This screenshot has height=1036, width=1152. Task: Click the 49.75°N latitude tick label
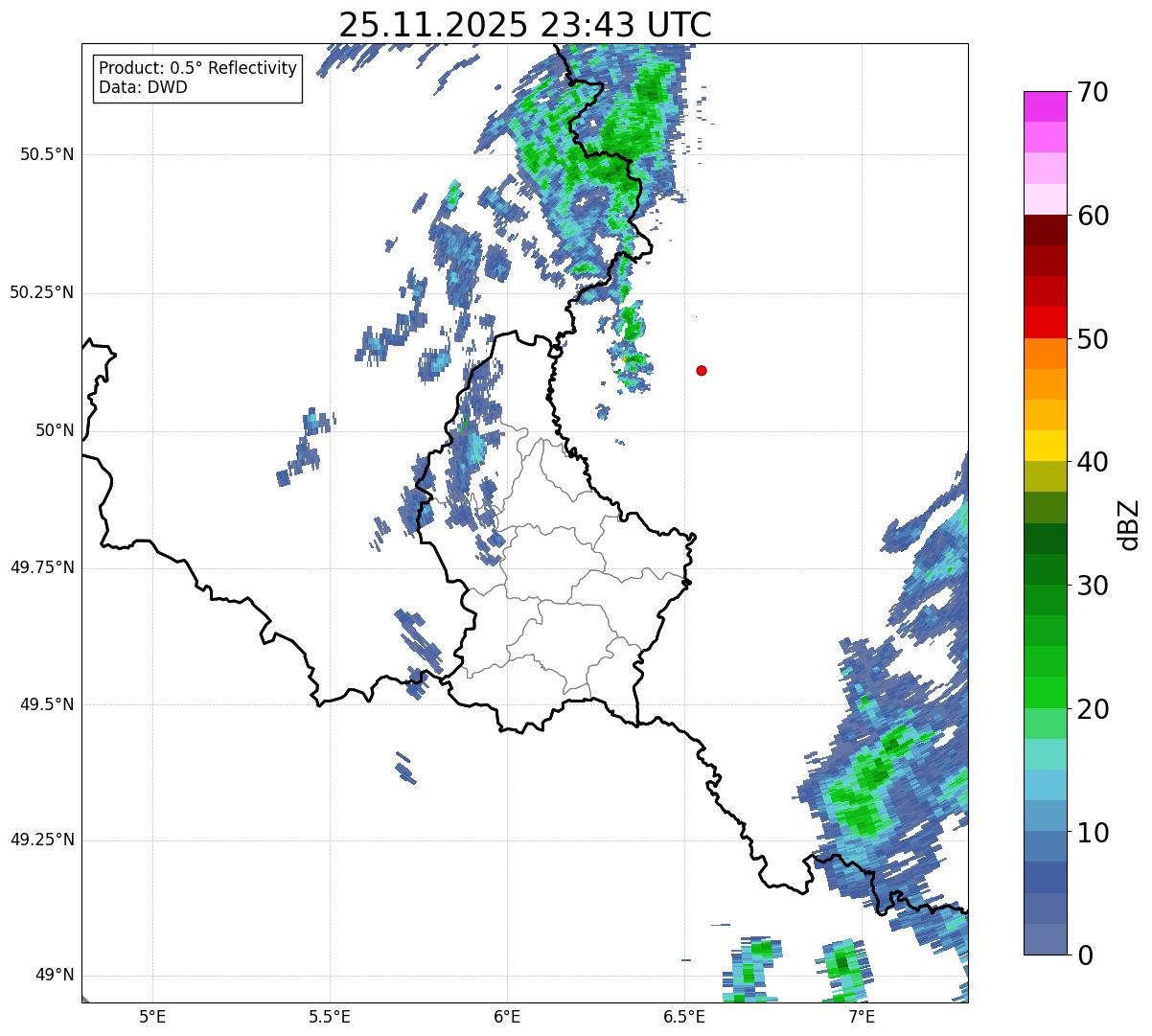[x=42, y=567]
